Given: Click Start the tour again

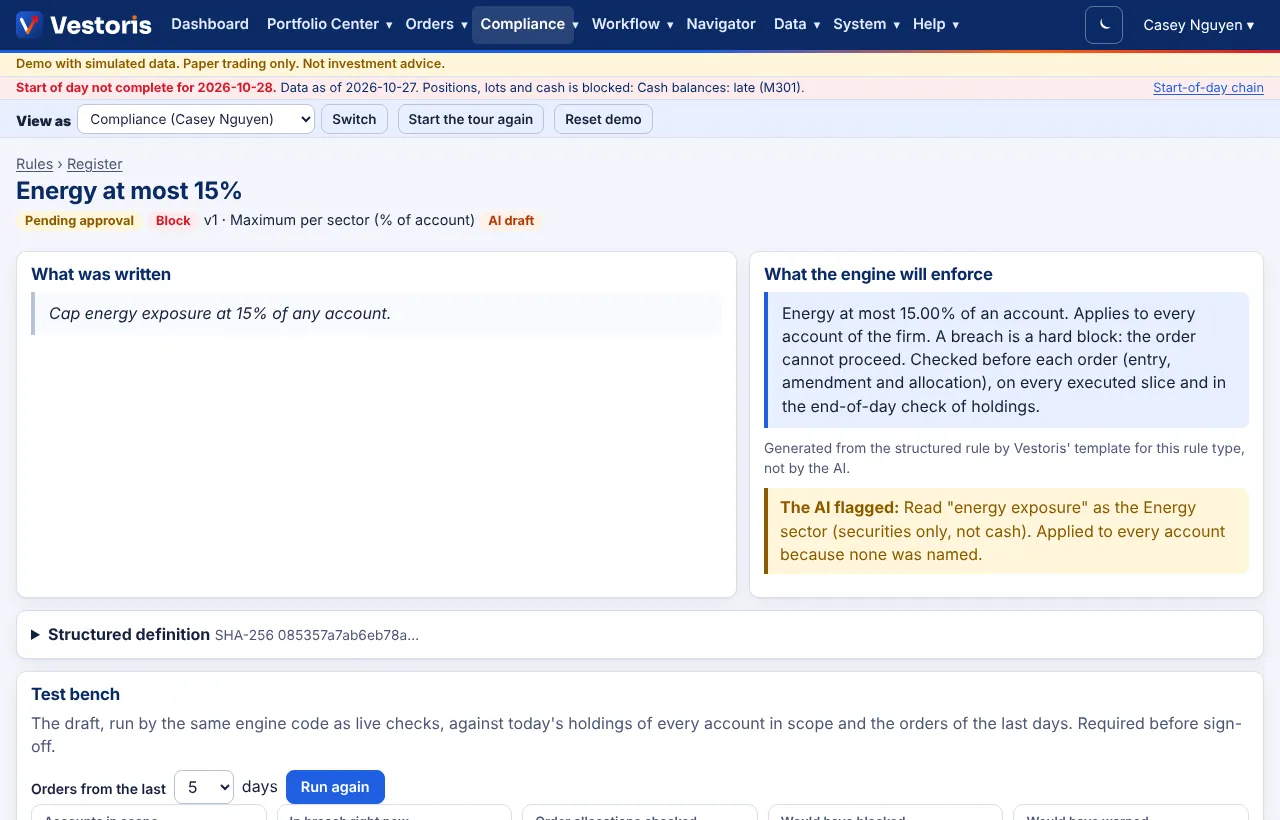Looking at the screenshot, I should [x=471, y=119].
